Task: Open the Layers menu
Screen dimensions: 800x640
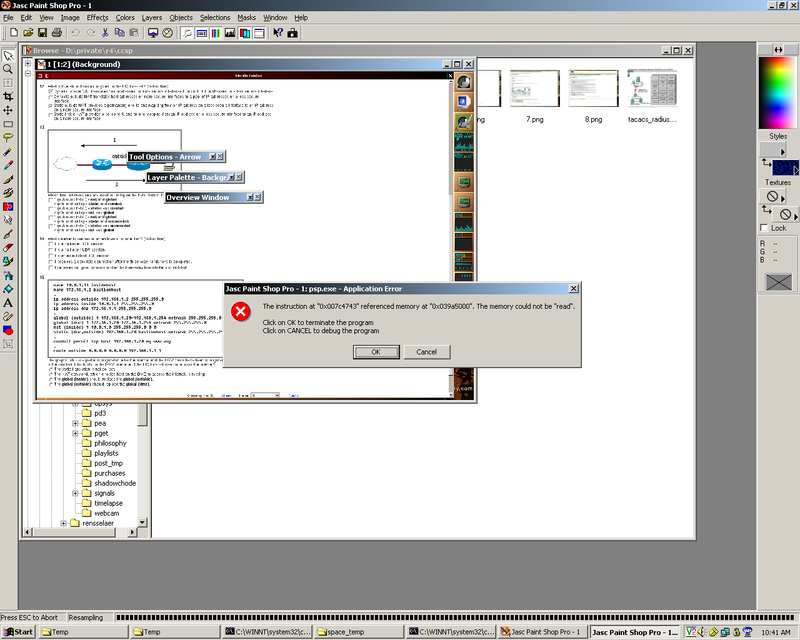Action: [x=152, y=17]
